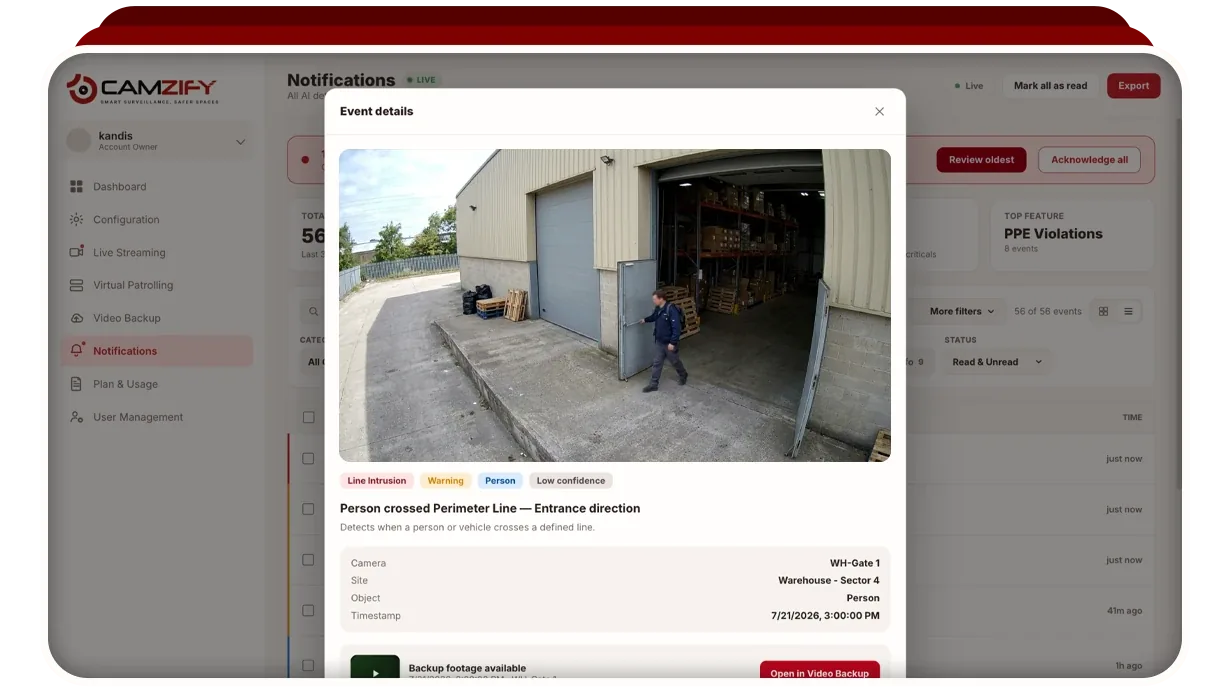Click the green LIVE badge beside Notifications
This screenshot has height=692, width=1229.
point(420,80)
